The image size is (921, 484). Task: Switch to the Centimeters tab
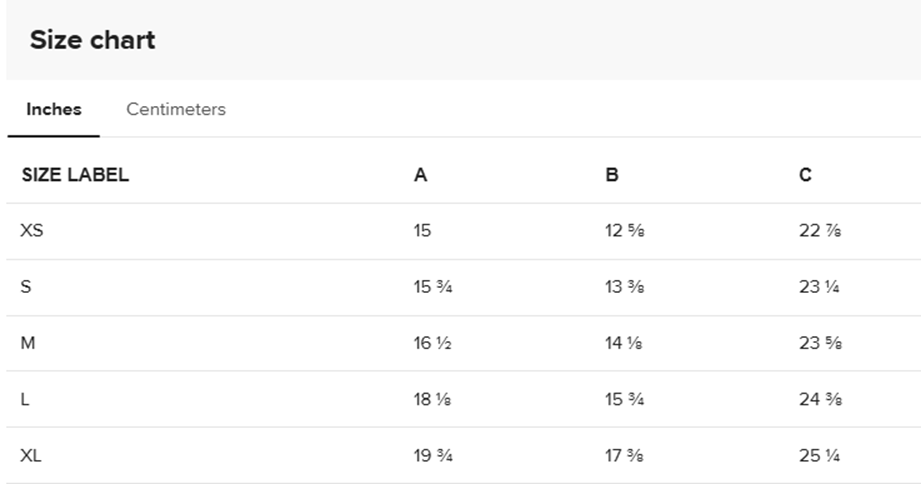[x=176, y=110]
